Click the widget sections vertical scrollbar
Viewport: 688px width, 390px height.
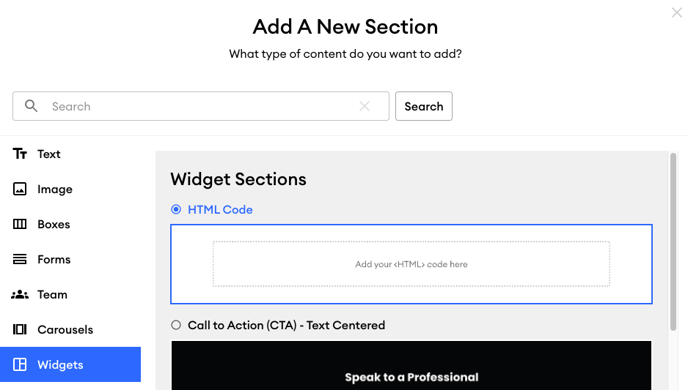click(x=673, y=242)
